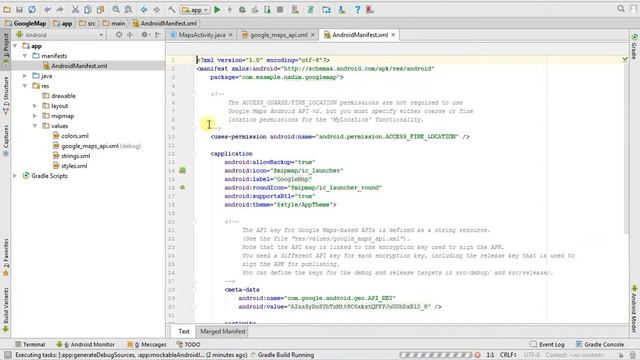Toggle the Captures side panel
640x360 pixels.
6,140
